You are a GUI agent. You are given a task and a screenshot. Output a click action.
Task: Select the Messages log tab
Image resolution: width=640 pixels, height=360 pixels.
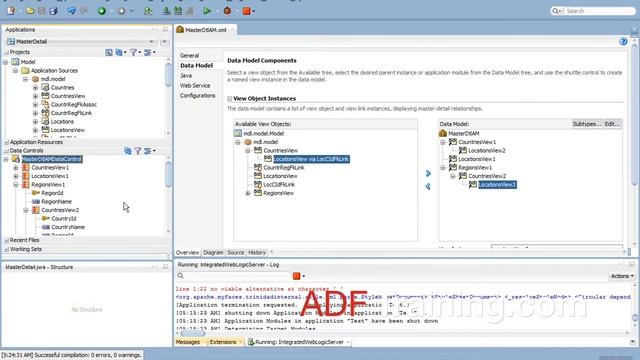tap(188, 342)
